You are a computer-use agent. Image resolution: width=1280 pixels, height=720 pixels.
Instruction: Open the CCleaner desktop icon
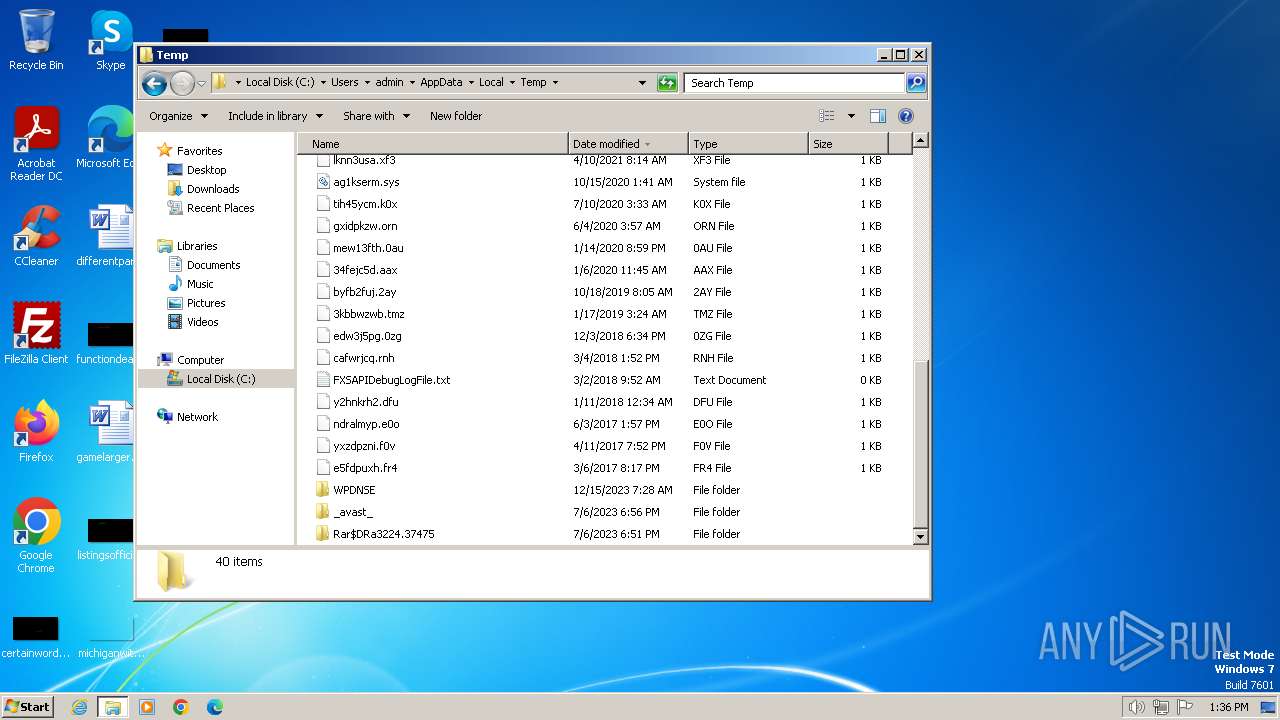(x=36, y=236)
